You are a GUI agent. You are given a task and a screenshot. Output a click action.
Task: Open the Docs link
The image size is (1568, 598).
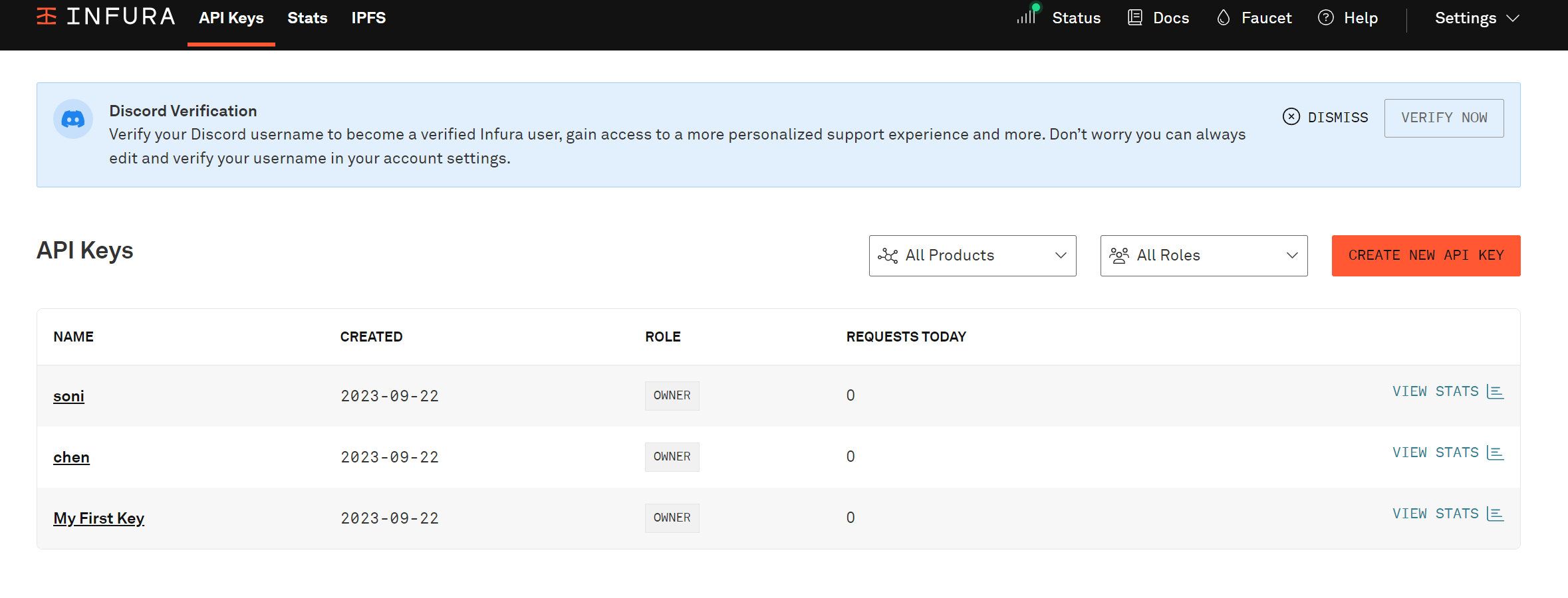click(1171, 18)
